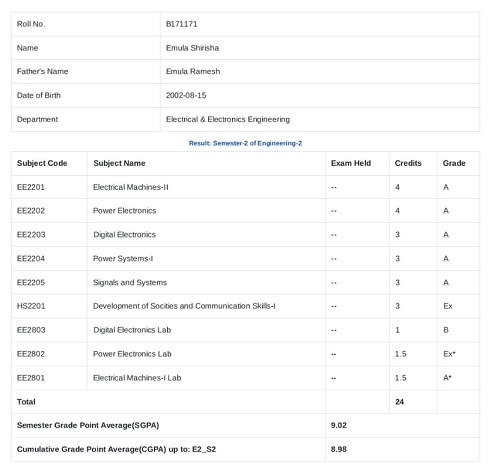491x473 pixels.
Task: Click the Exam Held column header
Action: [351, 163]
